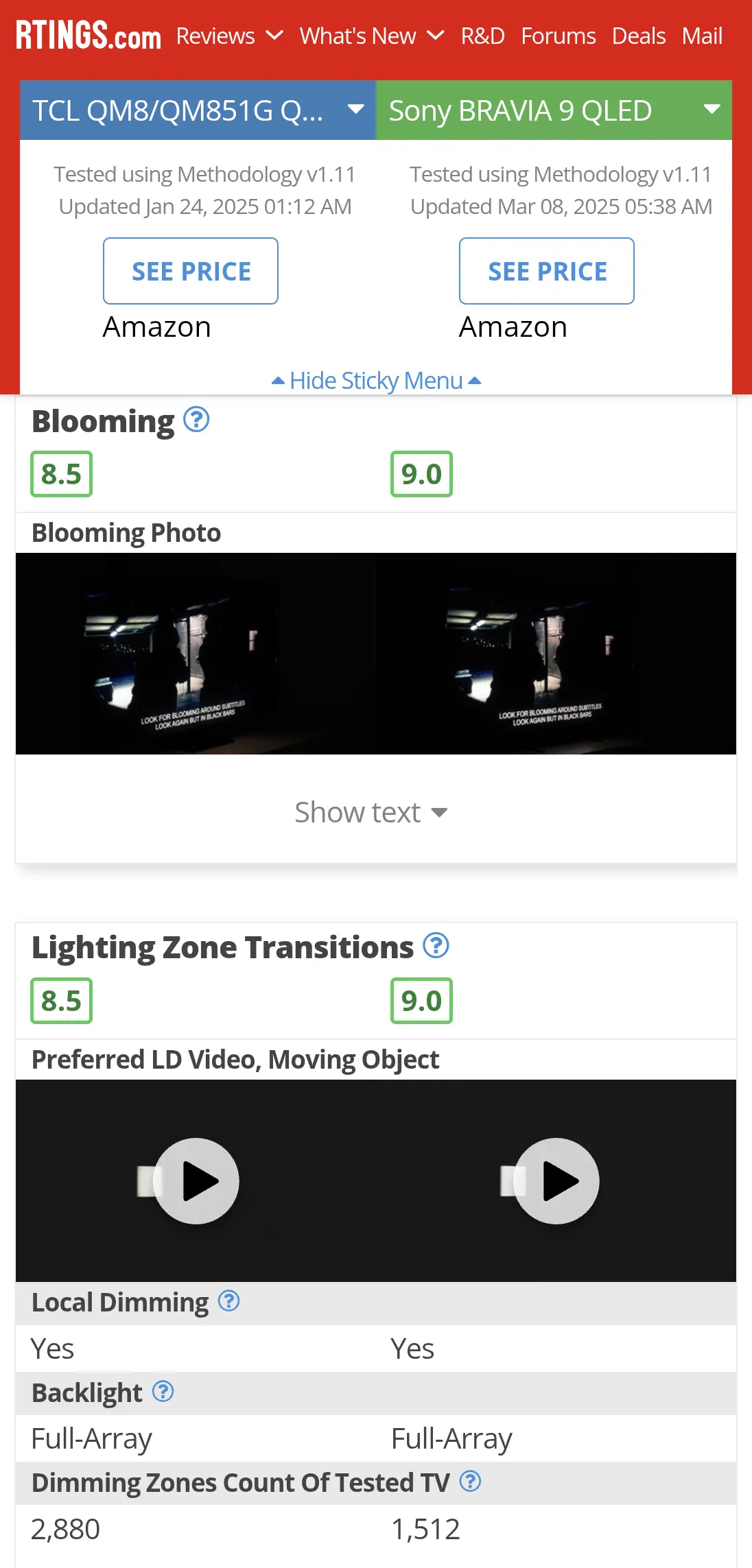View the TCL blooming photo thumbnail
This screenshot has height=1568, width=752.
point(196,654)
